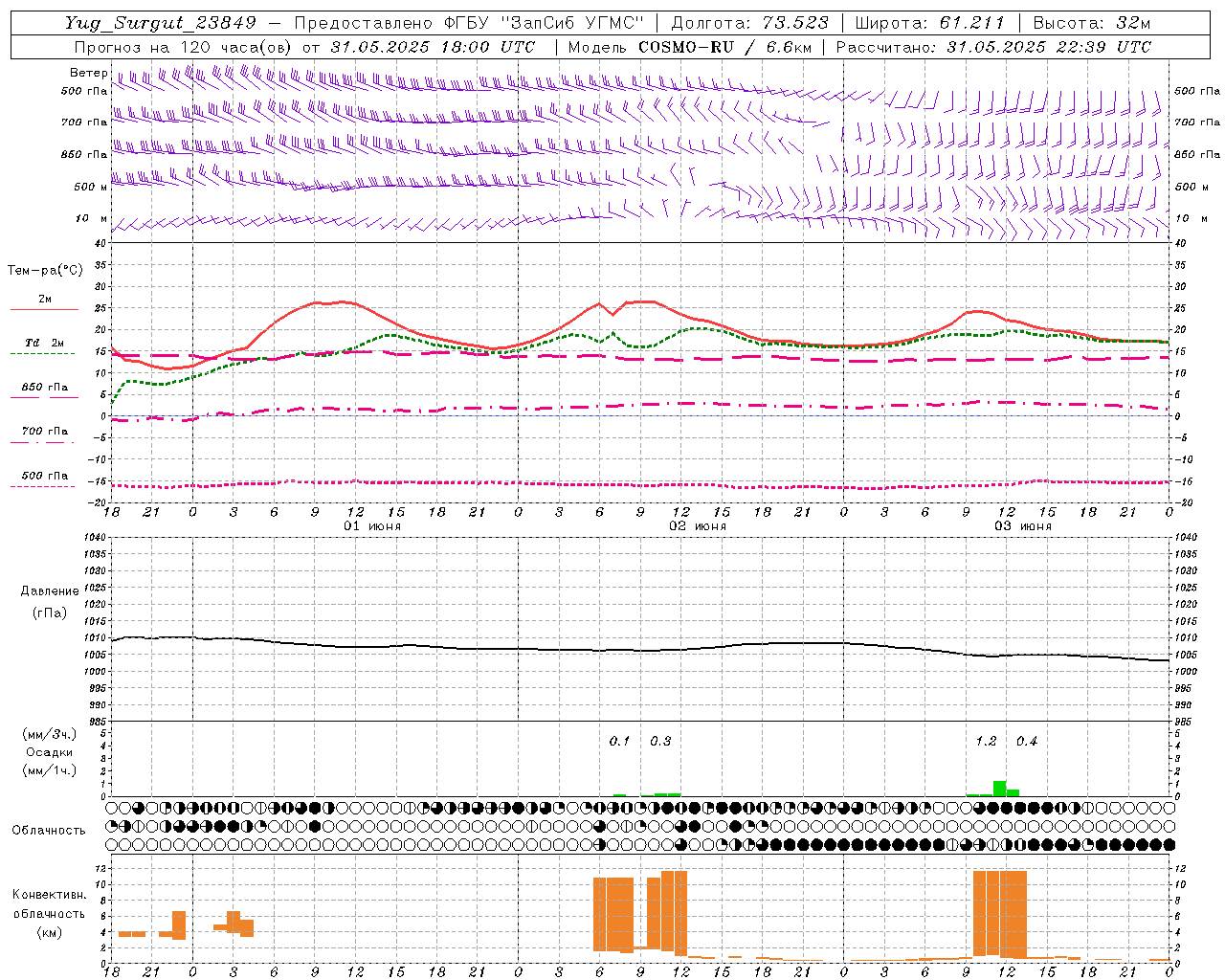Click the 'Давление' pressure panel label
Screen dimensions: 1225x980
coord(50,591)
